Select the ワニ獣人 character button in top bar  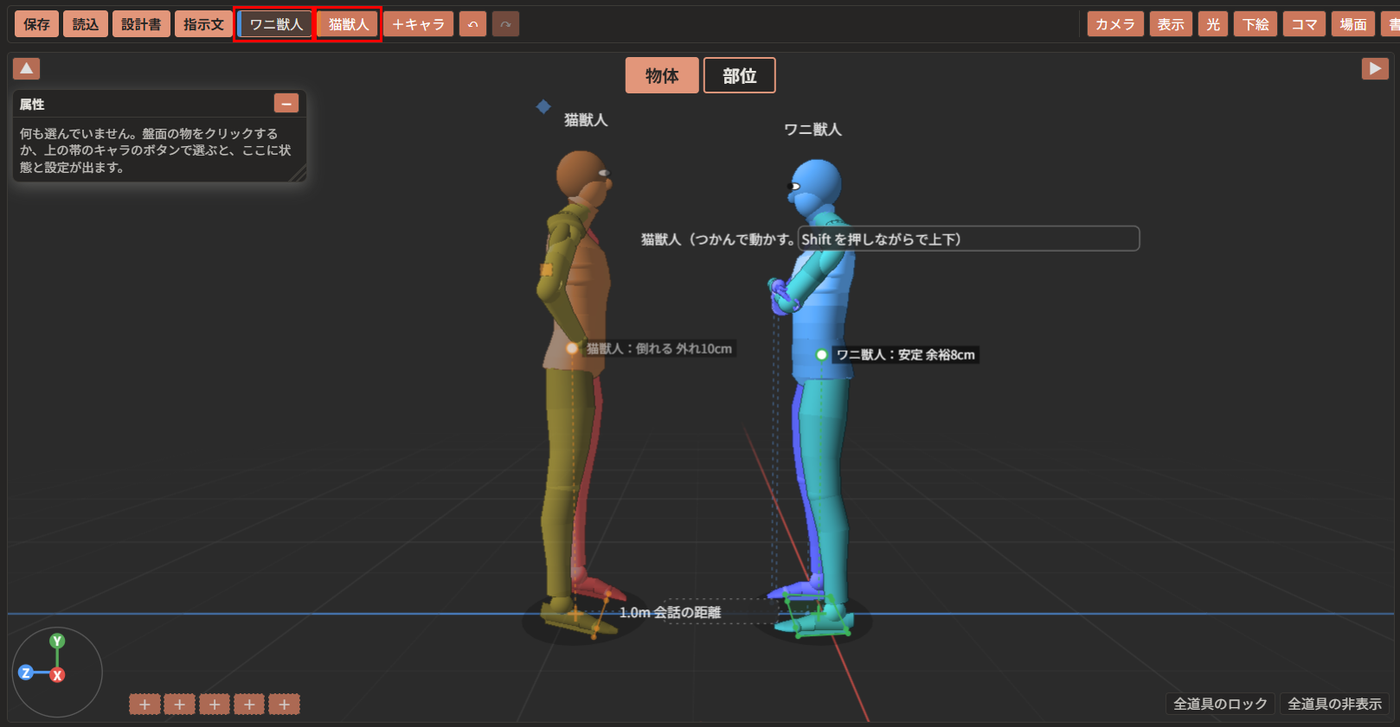[276, 24]
